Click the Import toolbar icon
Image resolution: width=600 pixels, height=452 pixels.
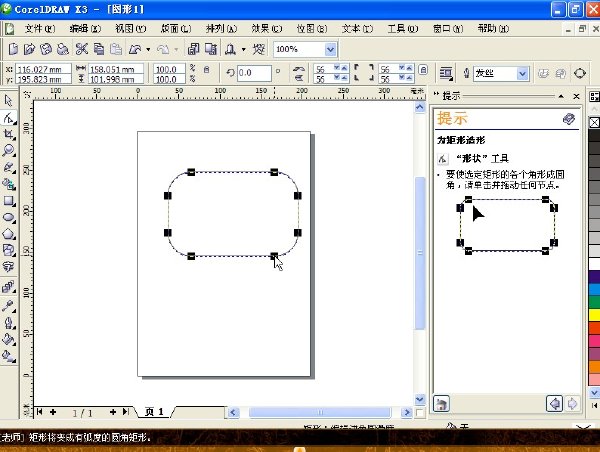pos(193,49)
